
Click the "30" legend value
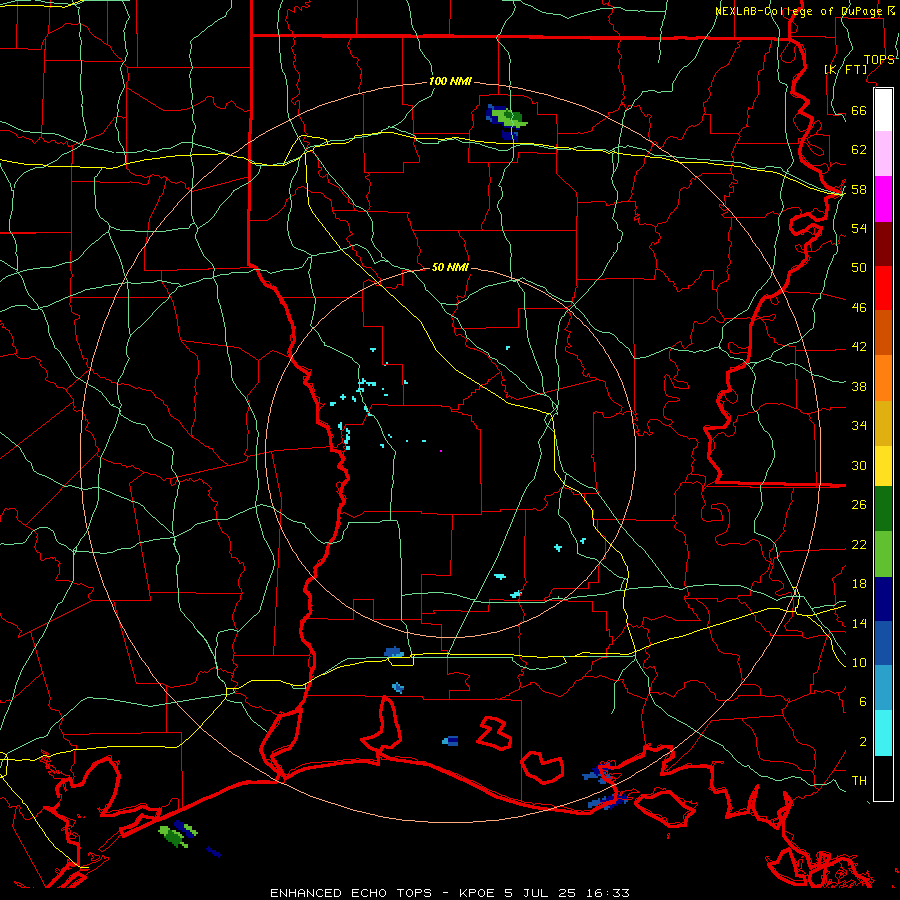[859, 465]
